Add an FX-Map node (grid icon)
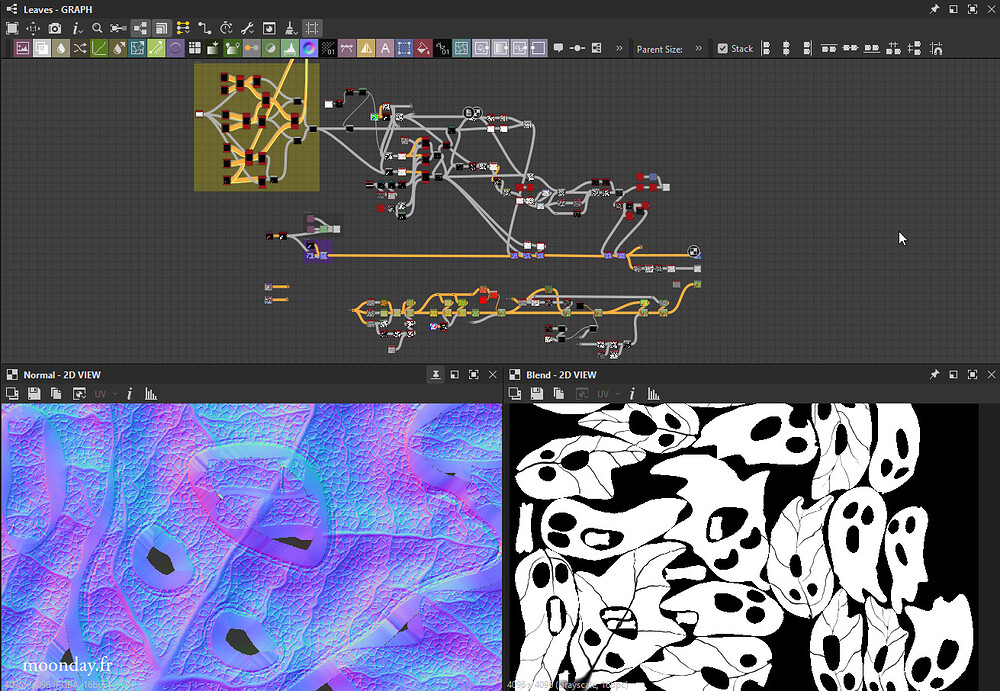 (195, 48)
